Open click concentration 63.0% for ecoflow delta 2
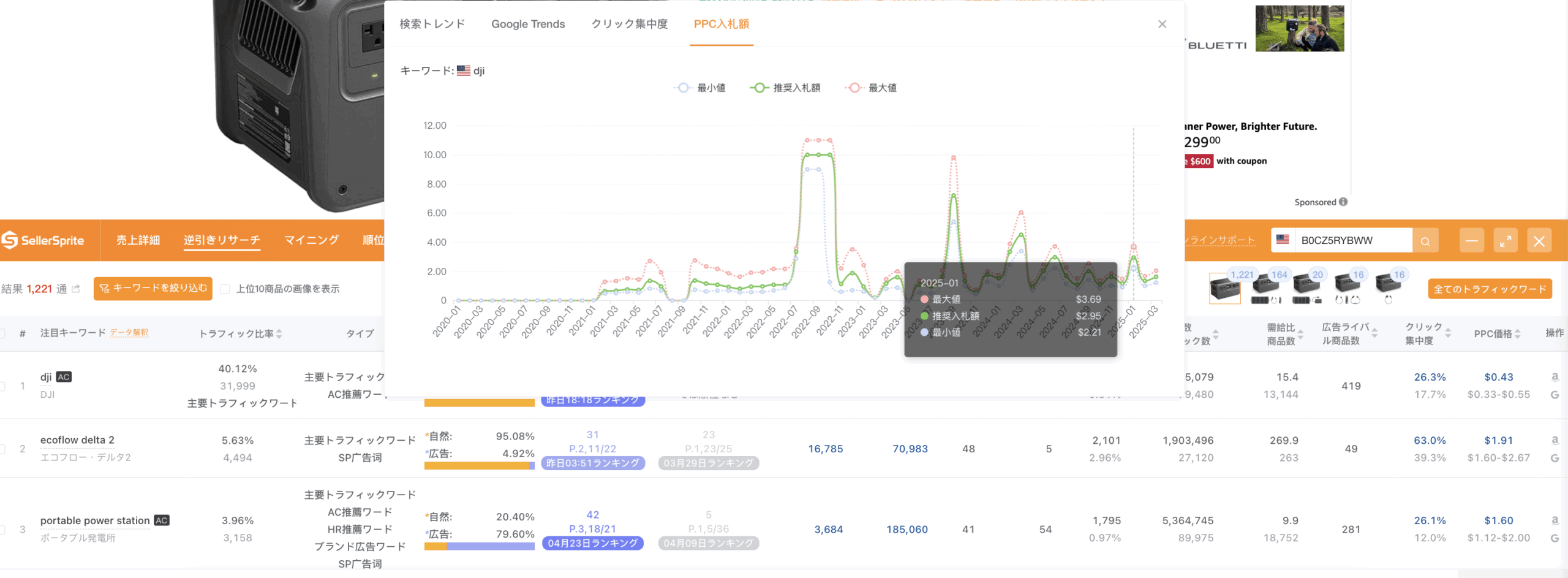The width and height of the screenshot is (1568, 578). (1430, 440)
